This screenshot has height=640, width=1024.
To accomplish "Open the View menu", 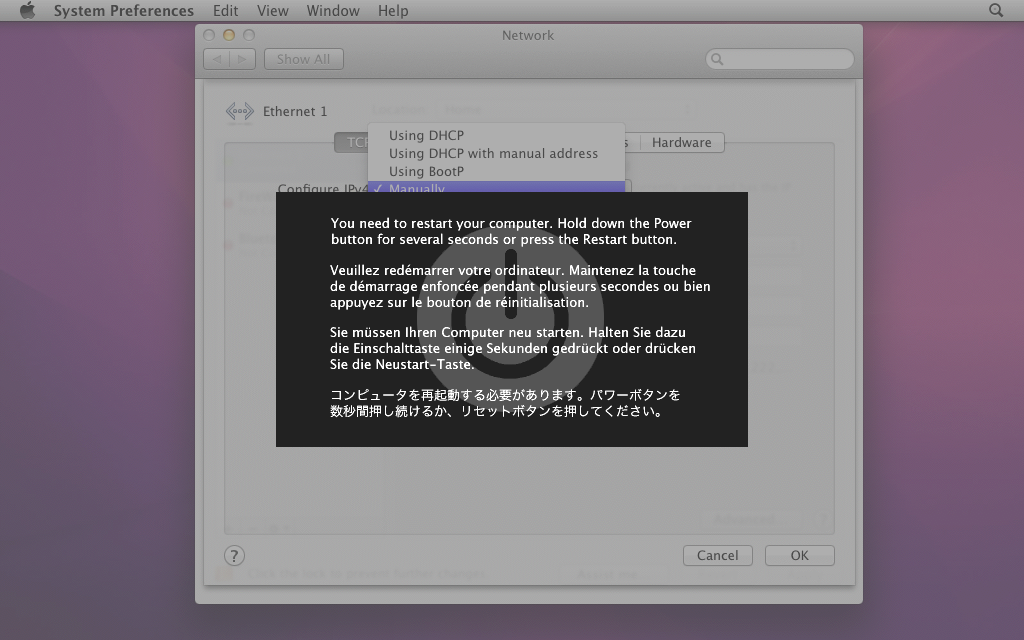I will [x=272, y=10].
